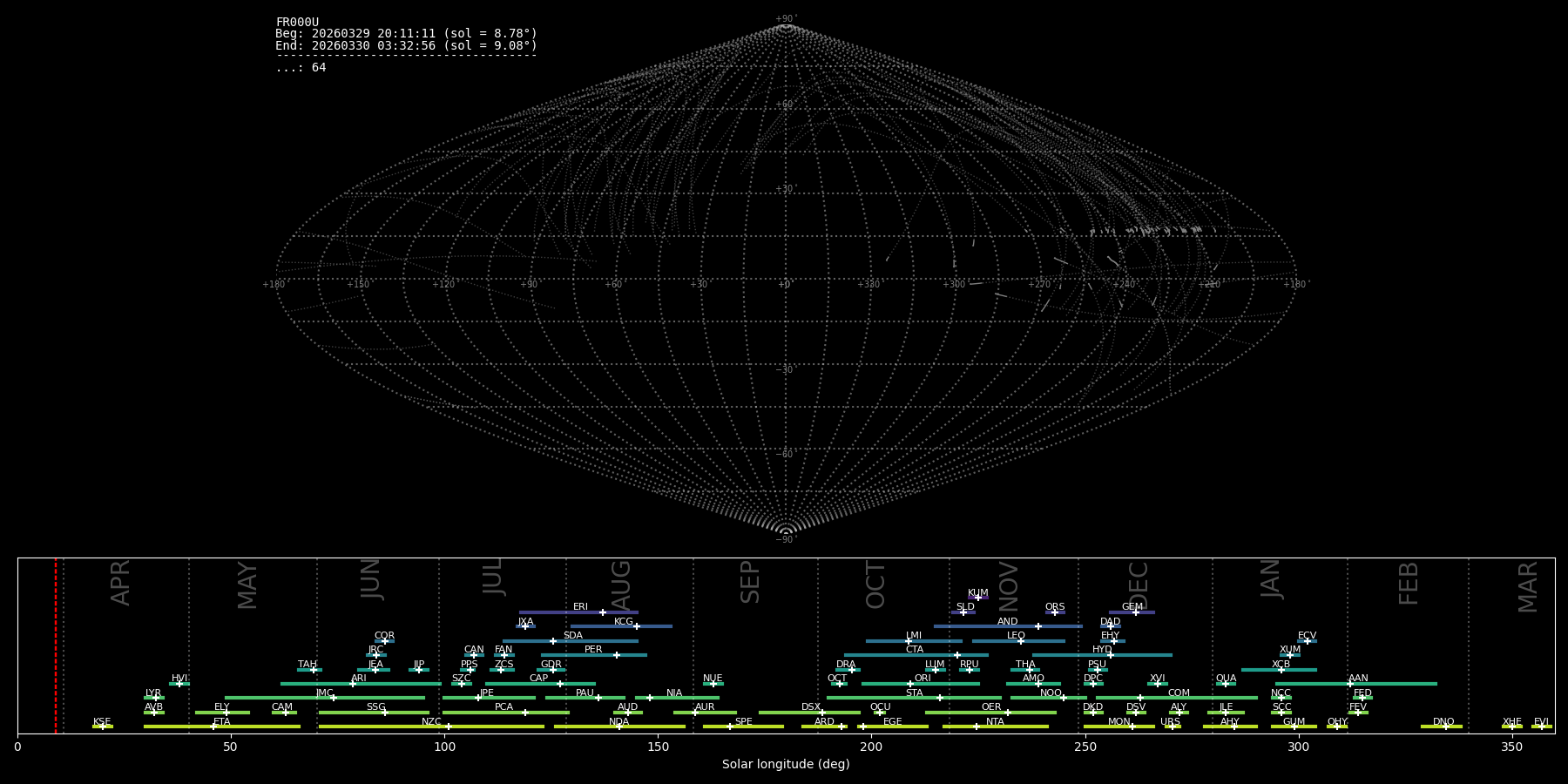Click the red dashed current solar longitude line

56,645
